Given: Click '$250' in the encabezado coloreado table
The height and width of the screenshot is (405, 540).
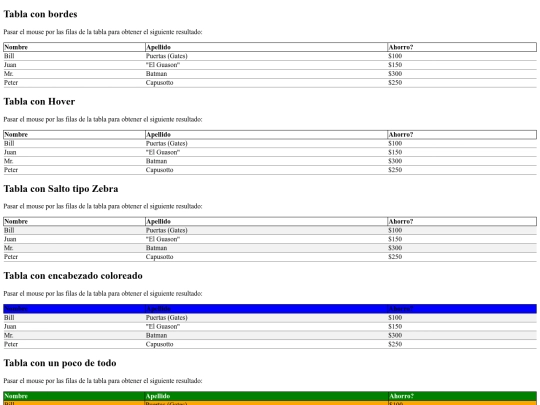Looking at the screenshot, I should [x=395, y=344].
